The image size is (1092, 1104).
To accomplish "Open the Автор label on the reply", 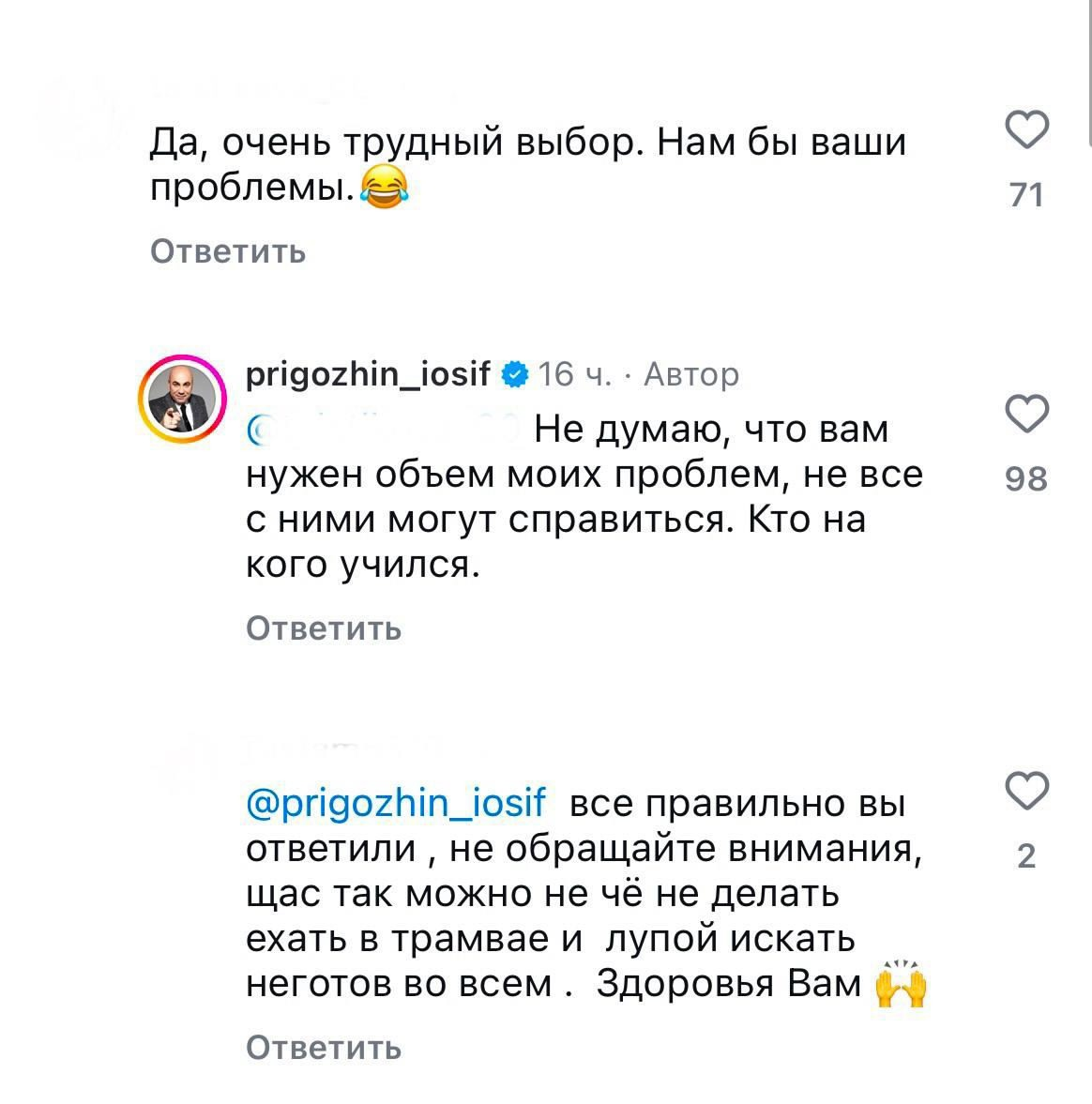I will [x=690, y=373].
